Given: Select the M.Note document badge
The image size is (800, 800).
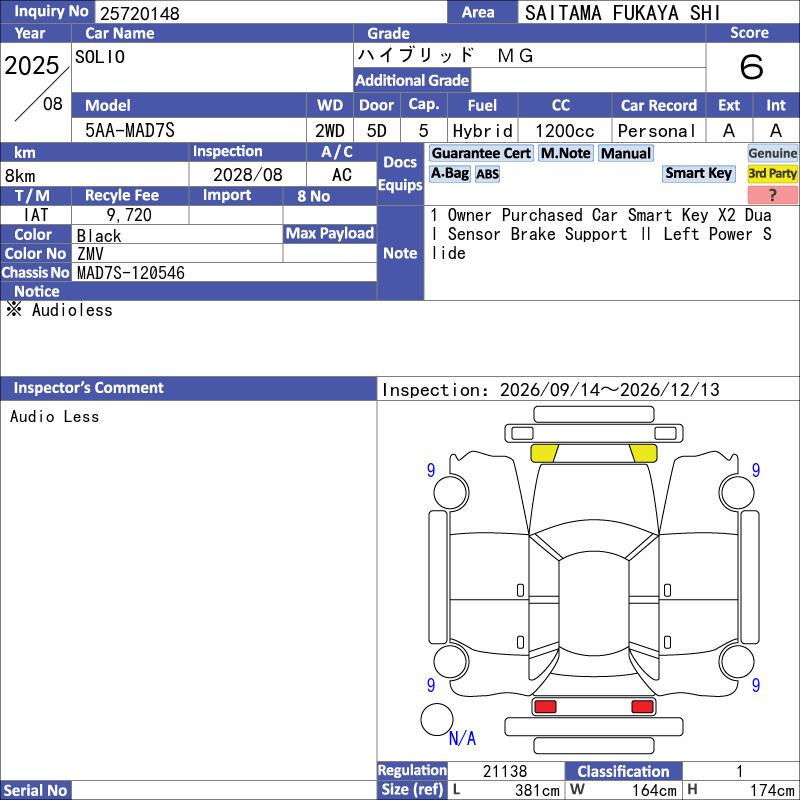Looking at the screenshot, I should coord(566,153).
